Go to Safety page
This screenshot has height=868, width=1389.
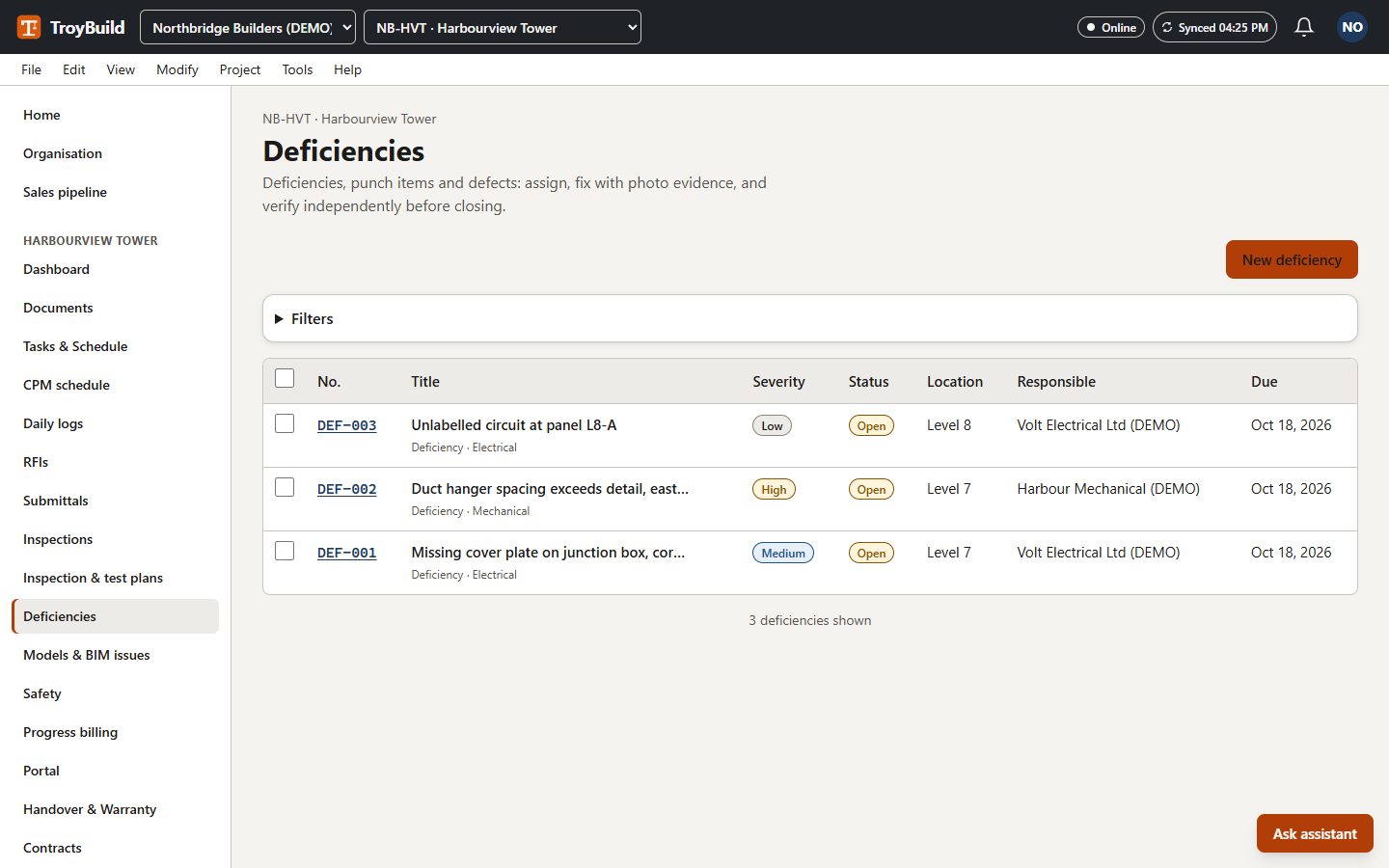click(x=116, y=693)
